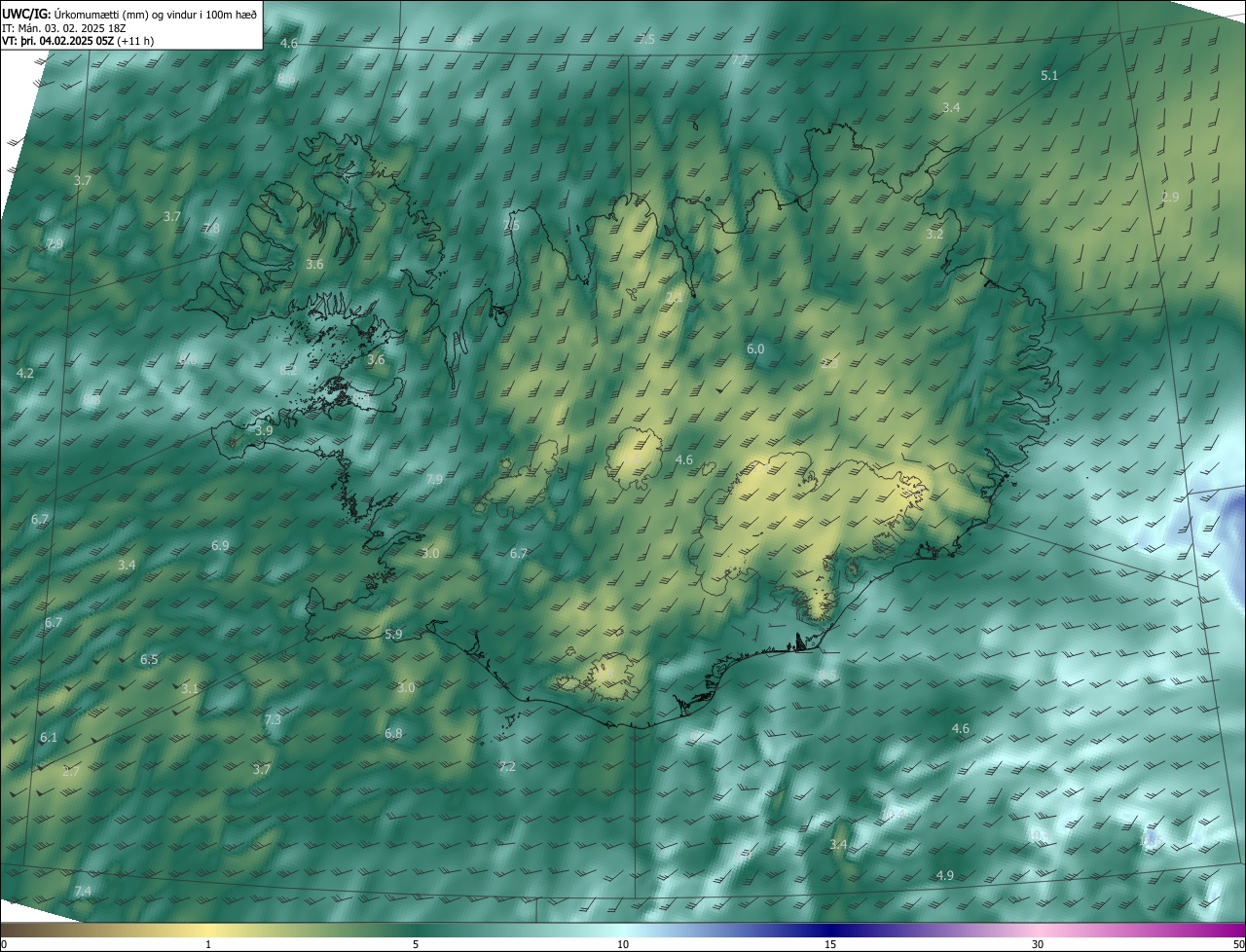
Task: Click the 30 tick on the color scale
Action: (1038, 944)
